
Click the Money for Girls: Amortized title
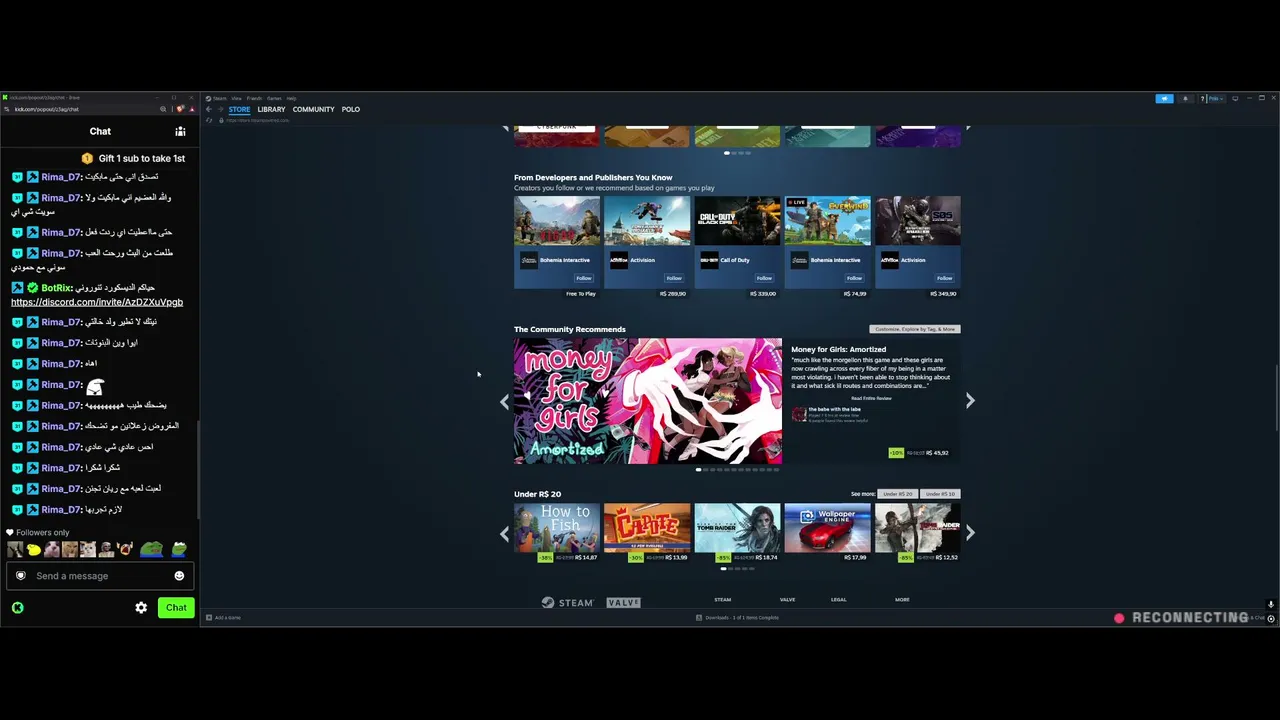pos(838,350)
